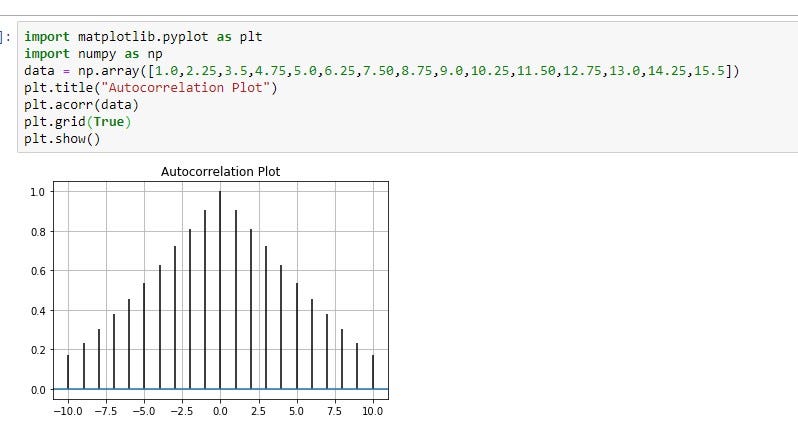The height and width of the screenshot is (432, 798).
Task: Click the 'Autocorrelation Plot' chart title
Action: coord(220,171)
